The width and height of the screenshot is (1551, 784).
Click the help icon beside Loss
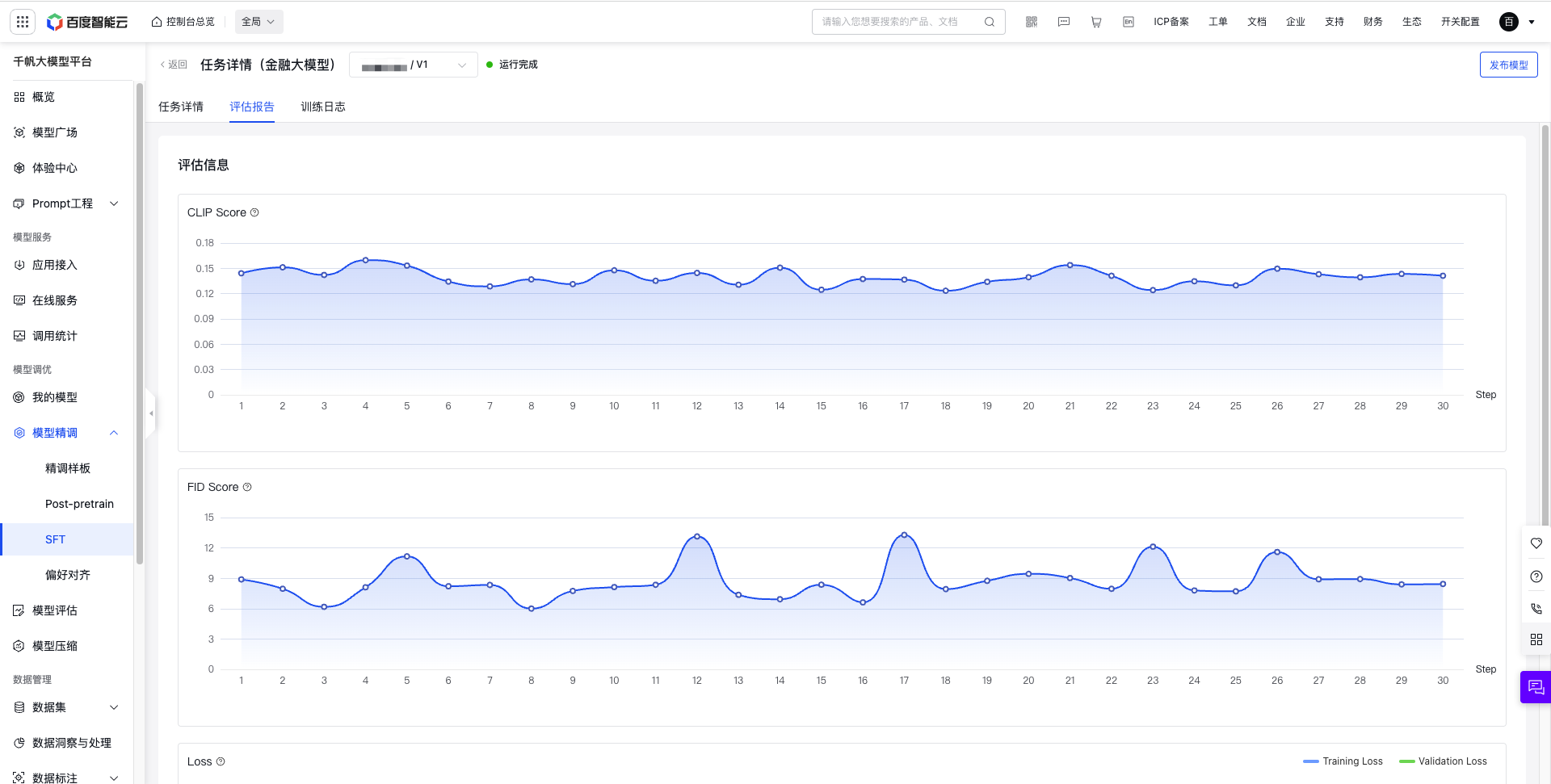pos(221,761)
